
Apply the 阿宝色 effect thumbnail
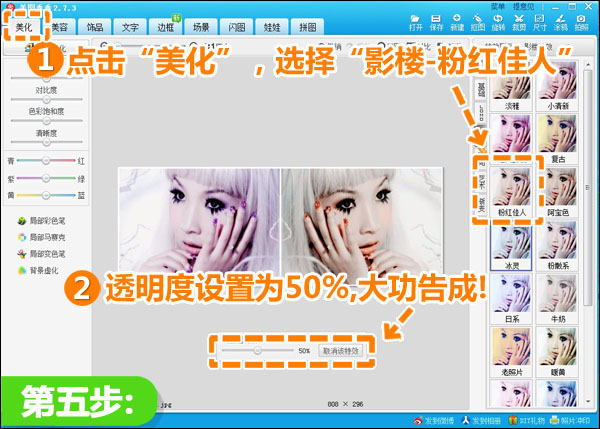click(557, 192)
